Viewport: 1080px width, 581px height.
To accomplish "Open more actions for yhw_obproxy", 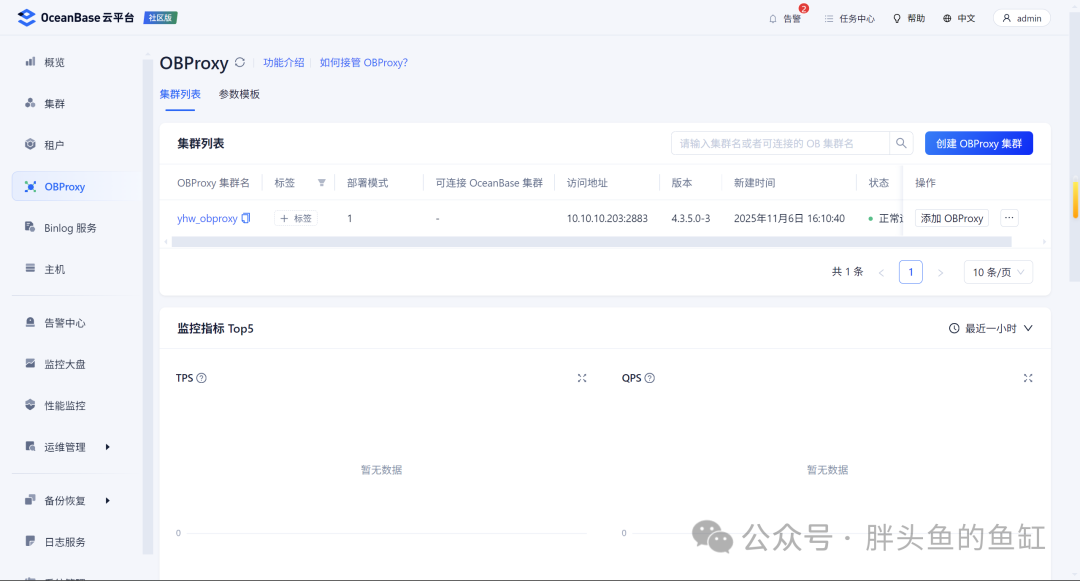I will [x=1009, y=218].
